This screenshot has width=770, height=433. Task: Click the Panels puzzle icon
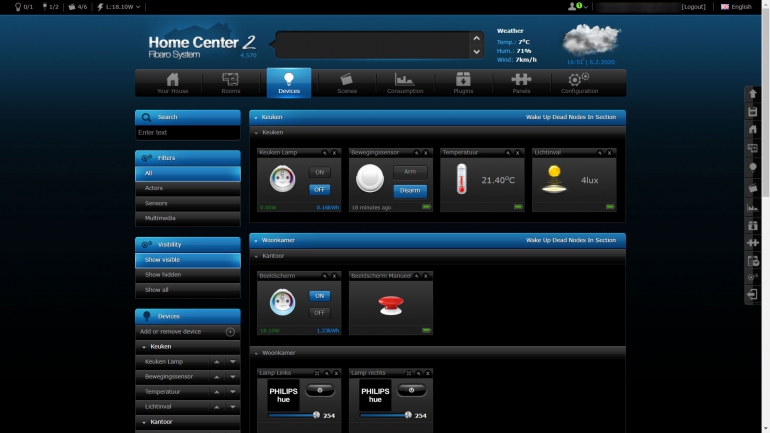521,83
